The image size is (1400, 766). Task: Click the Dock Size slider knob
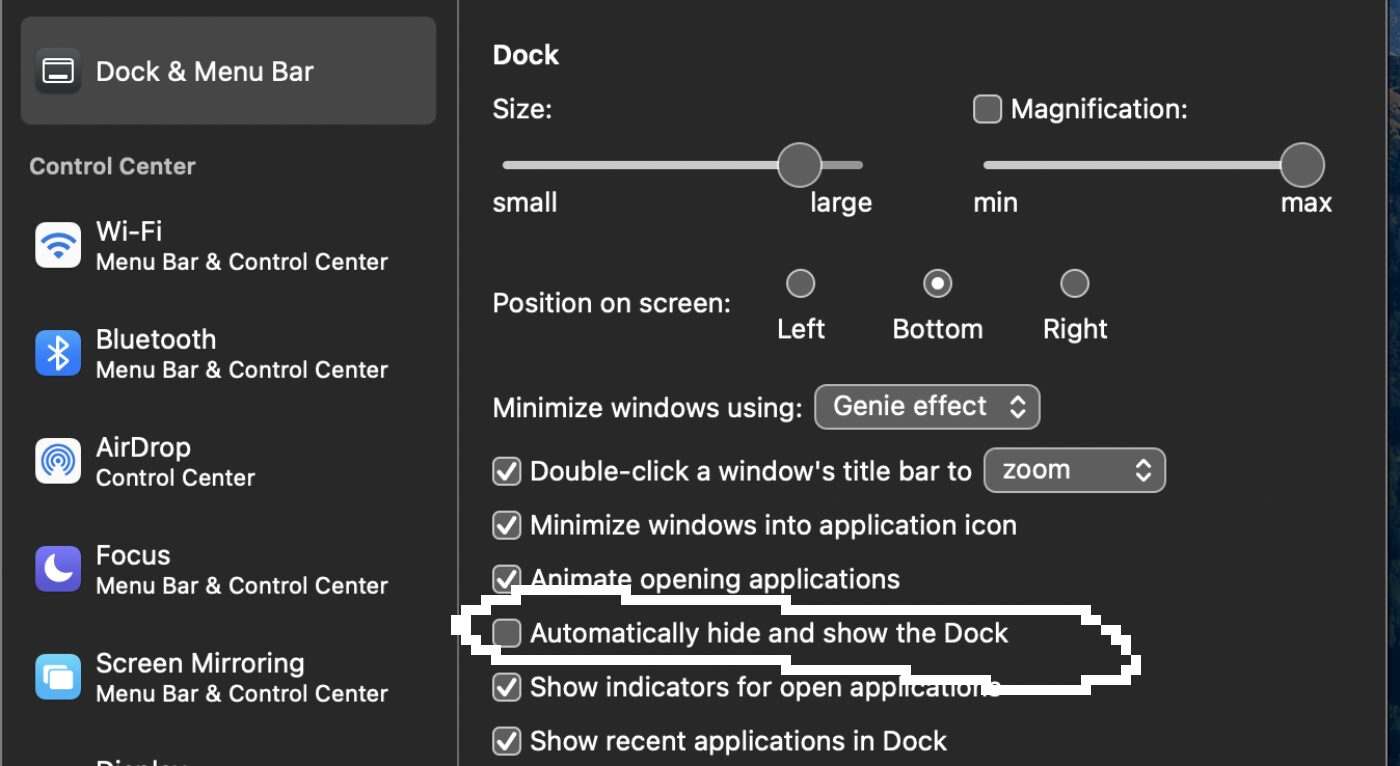click(x=799, y=165)
